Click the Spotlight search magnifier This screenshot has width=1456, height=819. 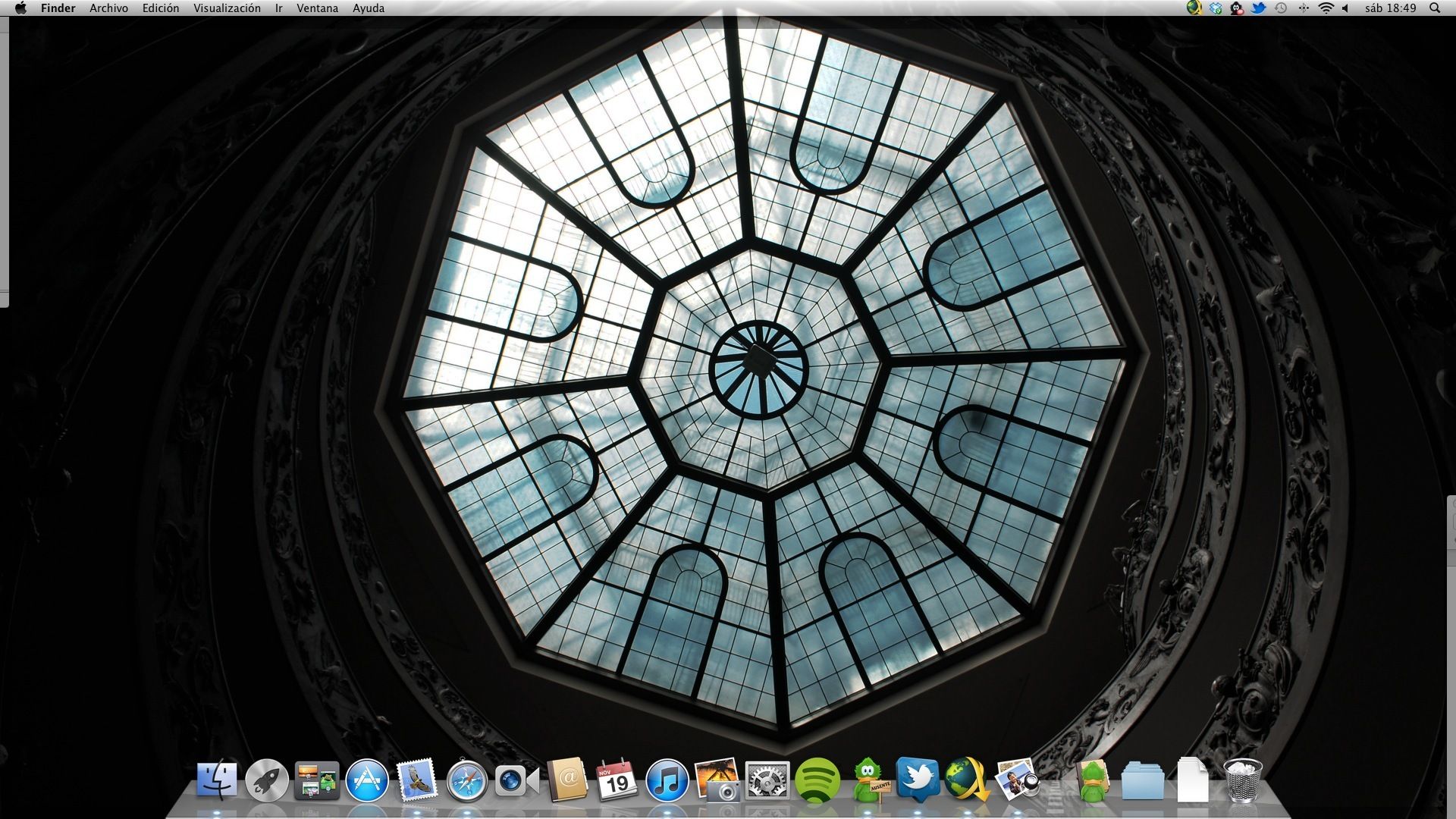click(x=1435, y=8)
